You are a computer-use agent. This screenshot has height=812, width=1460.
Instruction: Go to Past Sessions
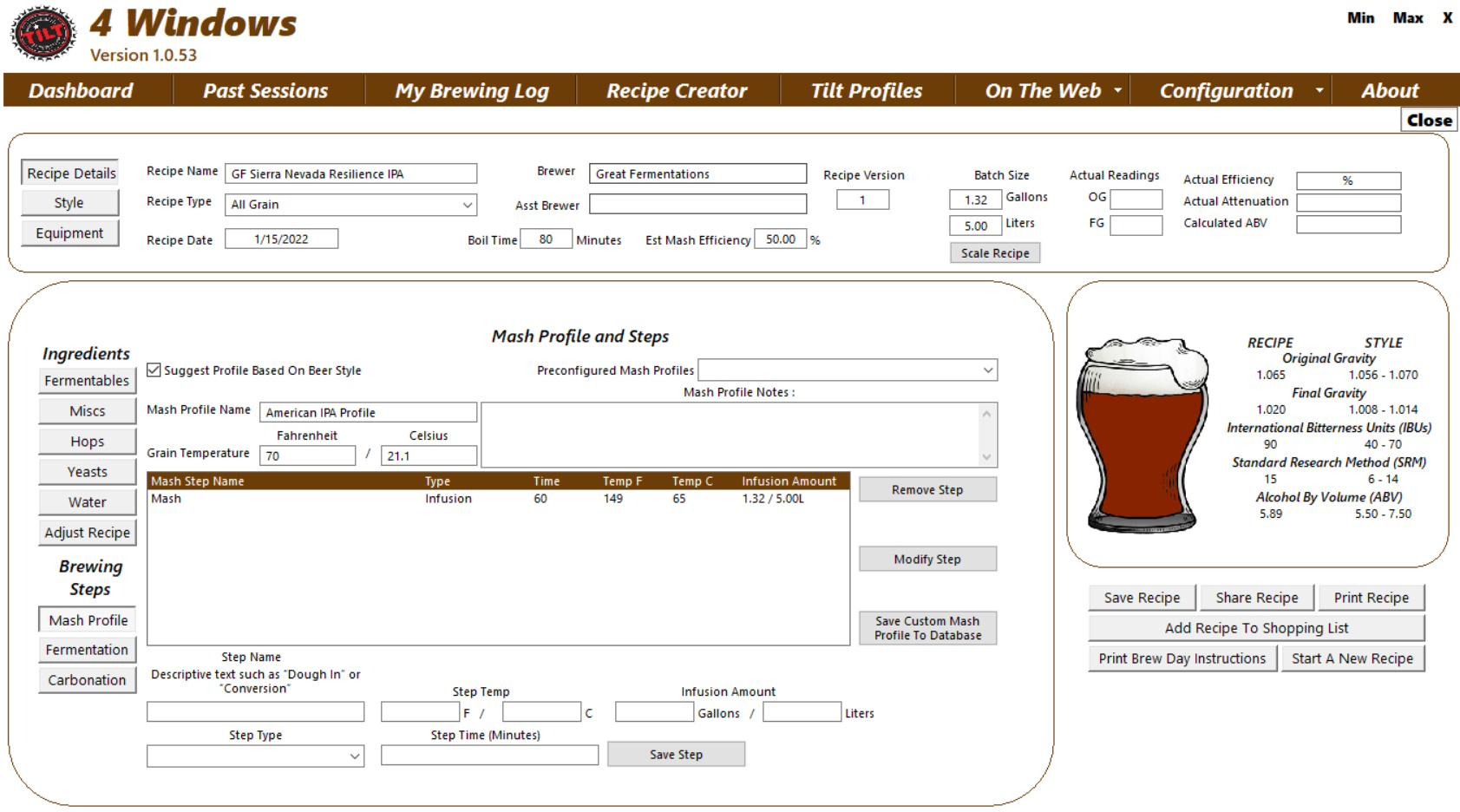(265, 90)
